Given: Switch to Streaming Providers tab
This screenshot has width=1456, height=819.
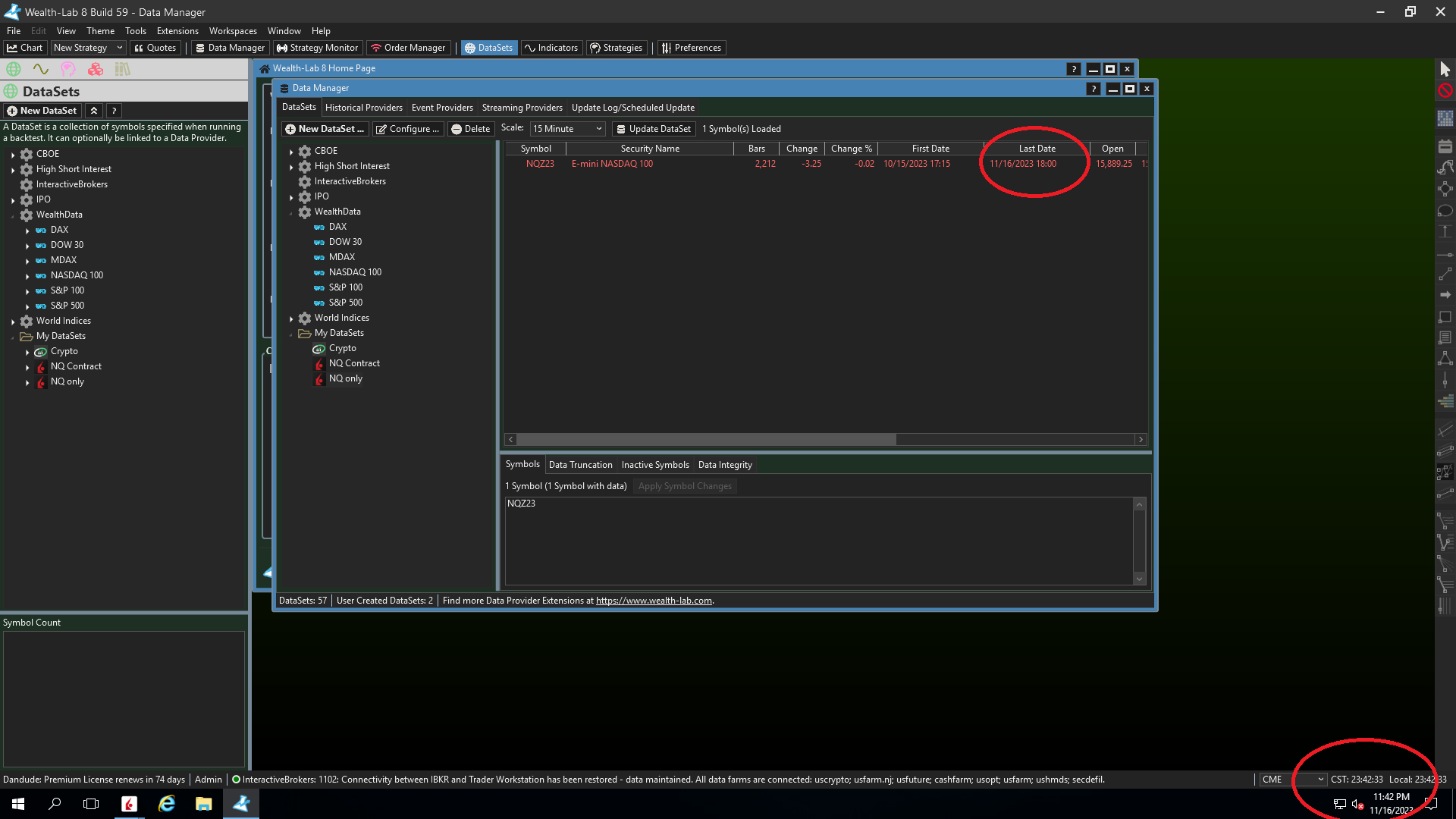Looking at the screenshot, I should (522, 108).
